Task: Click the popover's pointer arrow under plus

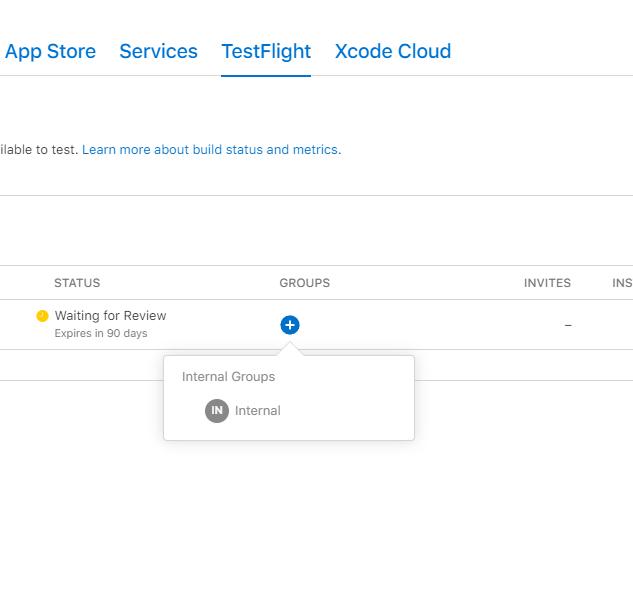Action: tap(289, 349)
